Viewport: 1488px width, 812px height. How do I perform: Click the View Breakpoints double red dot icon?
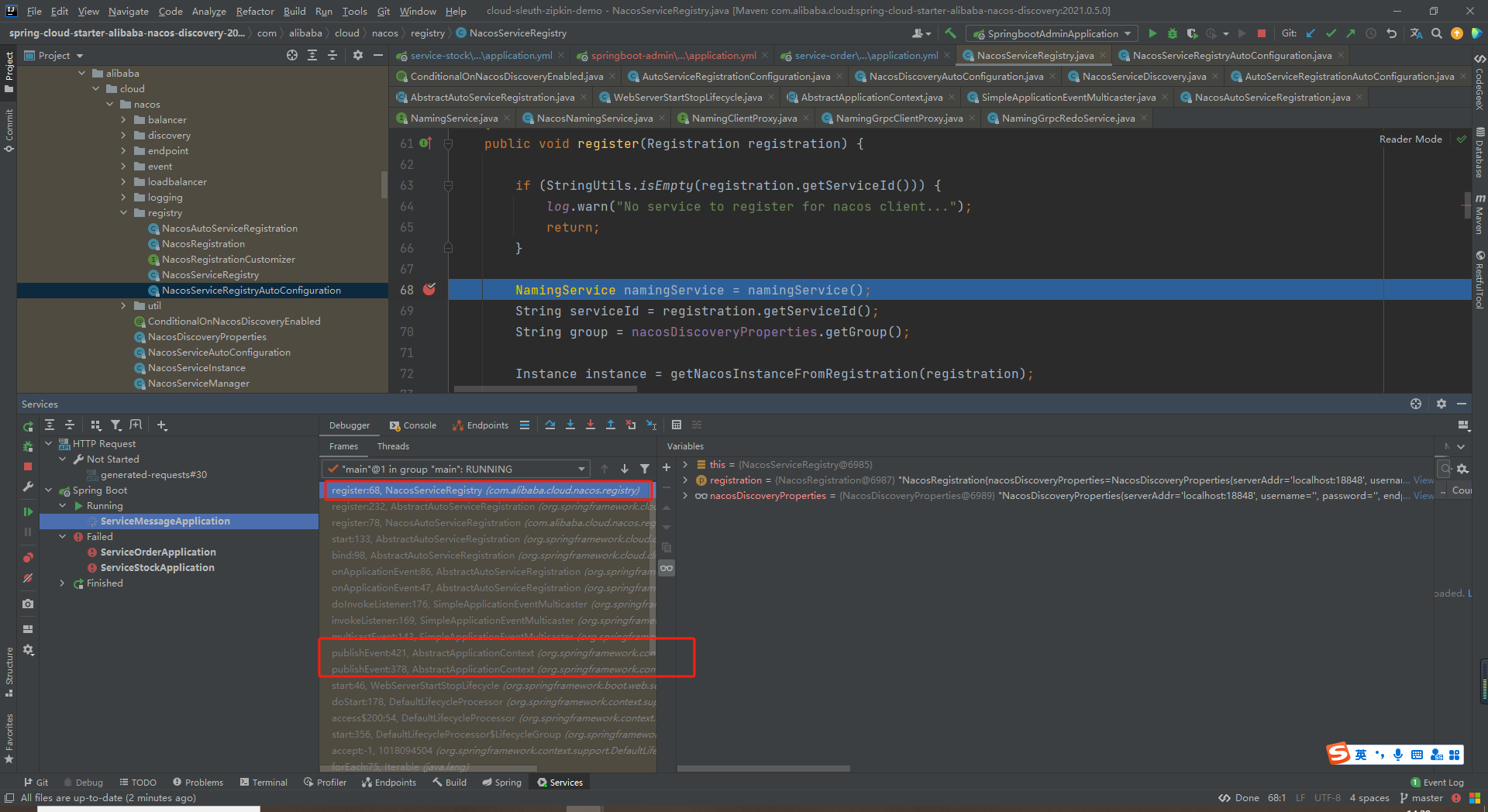point(28,558)
